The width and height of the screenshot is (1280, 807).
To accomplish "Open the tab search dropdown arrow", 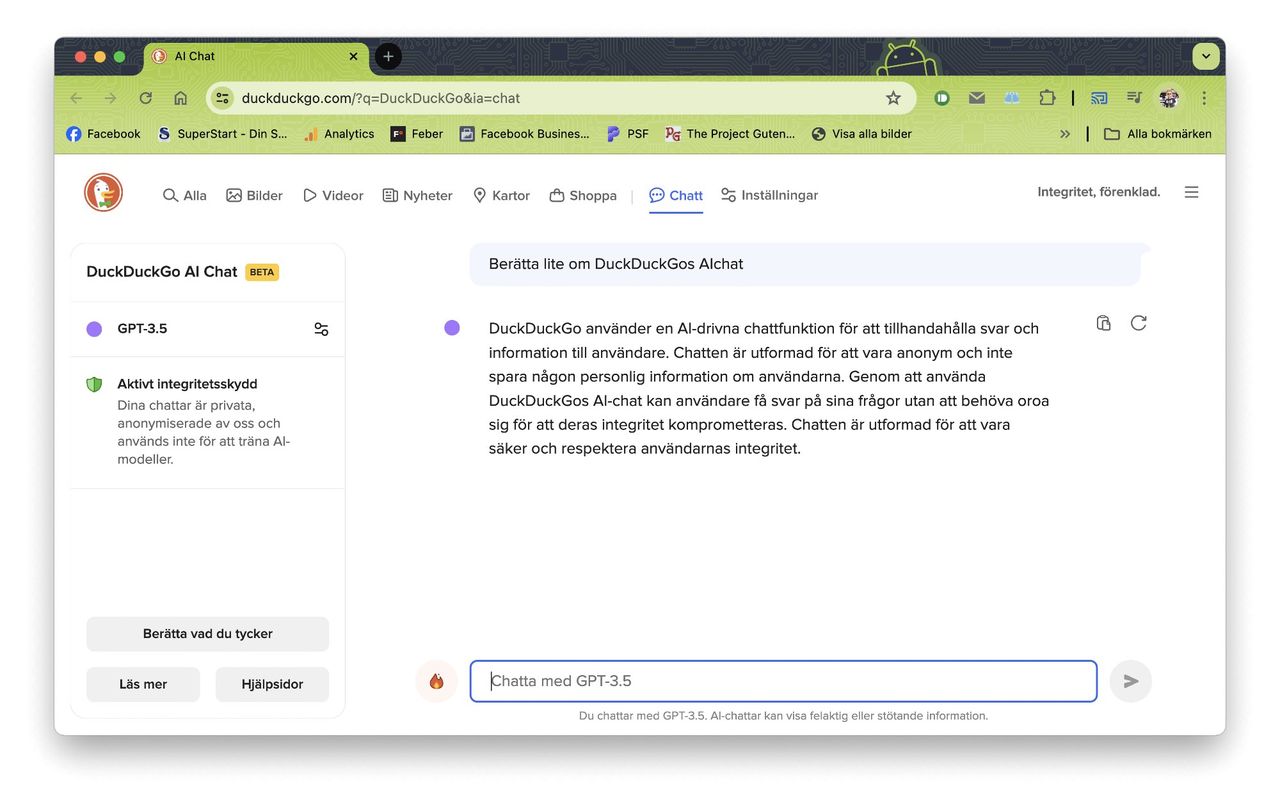I will (1206, 56).
